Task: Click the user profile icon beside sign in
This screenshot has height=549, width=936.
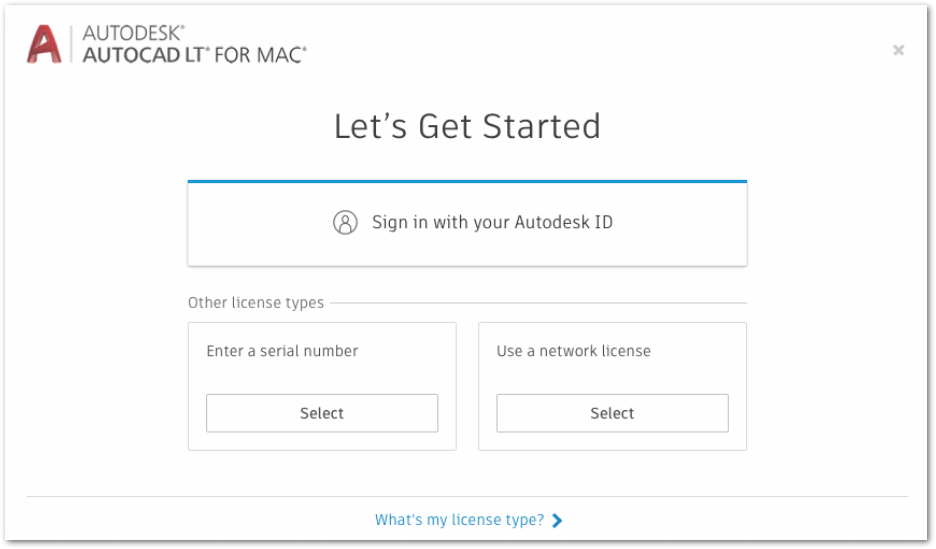Action: tap(345, 222)
